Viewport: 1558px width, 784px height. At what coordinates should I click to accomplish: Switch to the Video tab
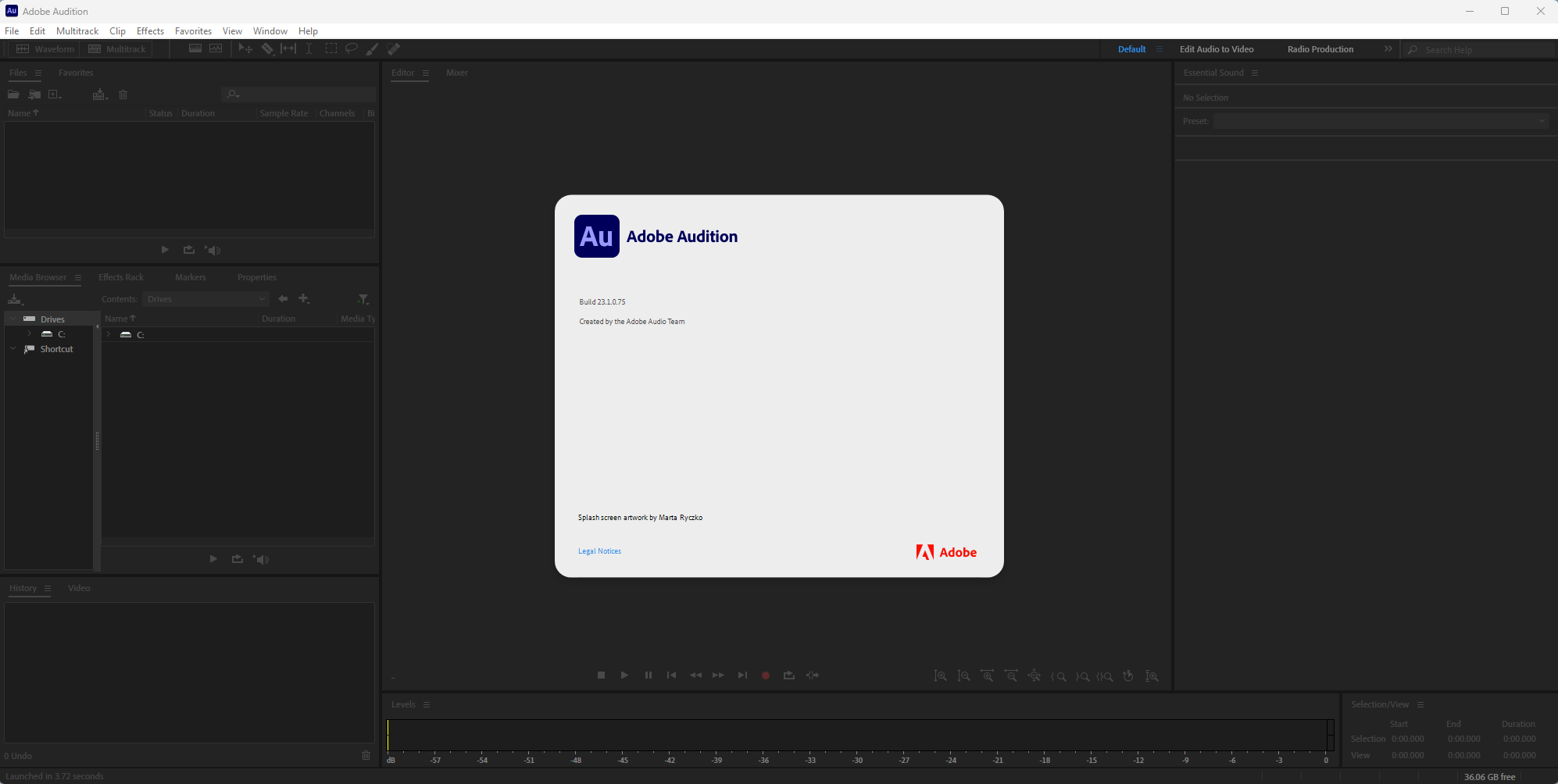point(79,588)
